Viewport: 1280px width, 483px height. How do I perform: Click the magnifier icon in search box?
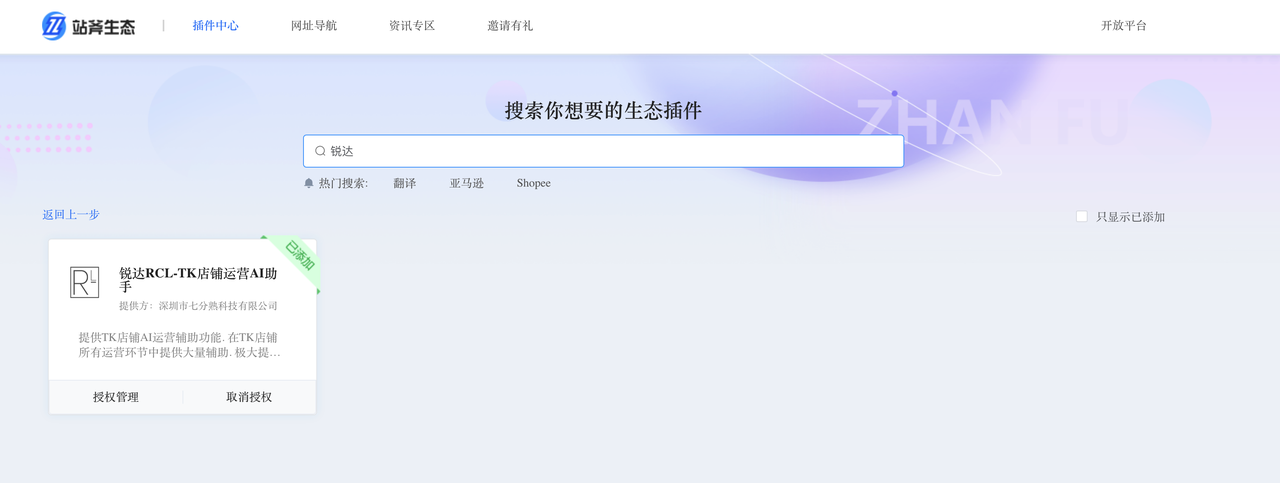pyautogui.click(x=320, y=151)
